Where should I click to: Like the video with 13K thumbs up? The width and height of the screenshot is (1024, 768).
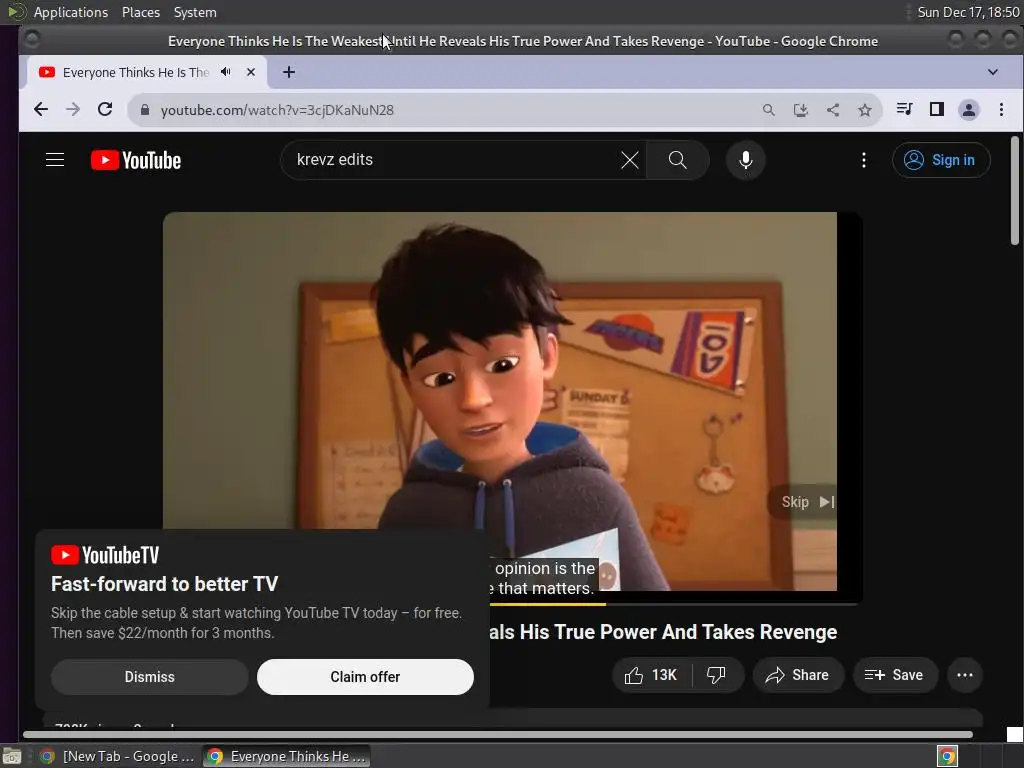(651, 675)
